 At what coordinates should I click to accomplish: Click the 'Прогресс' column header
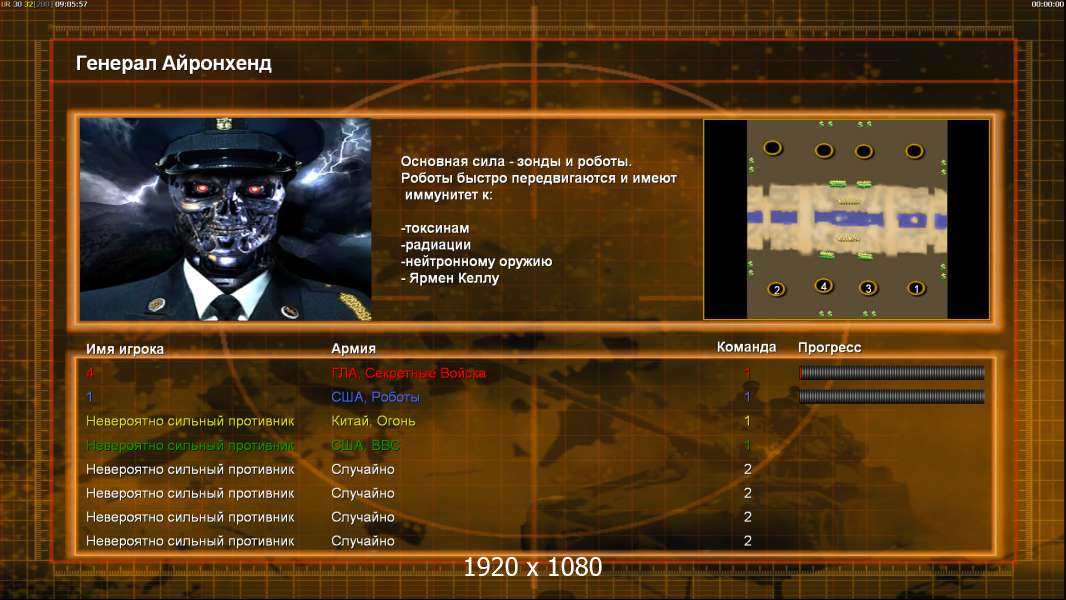pos(829,347)
